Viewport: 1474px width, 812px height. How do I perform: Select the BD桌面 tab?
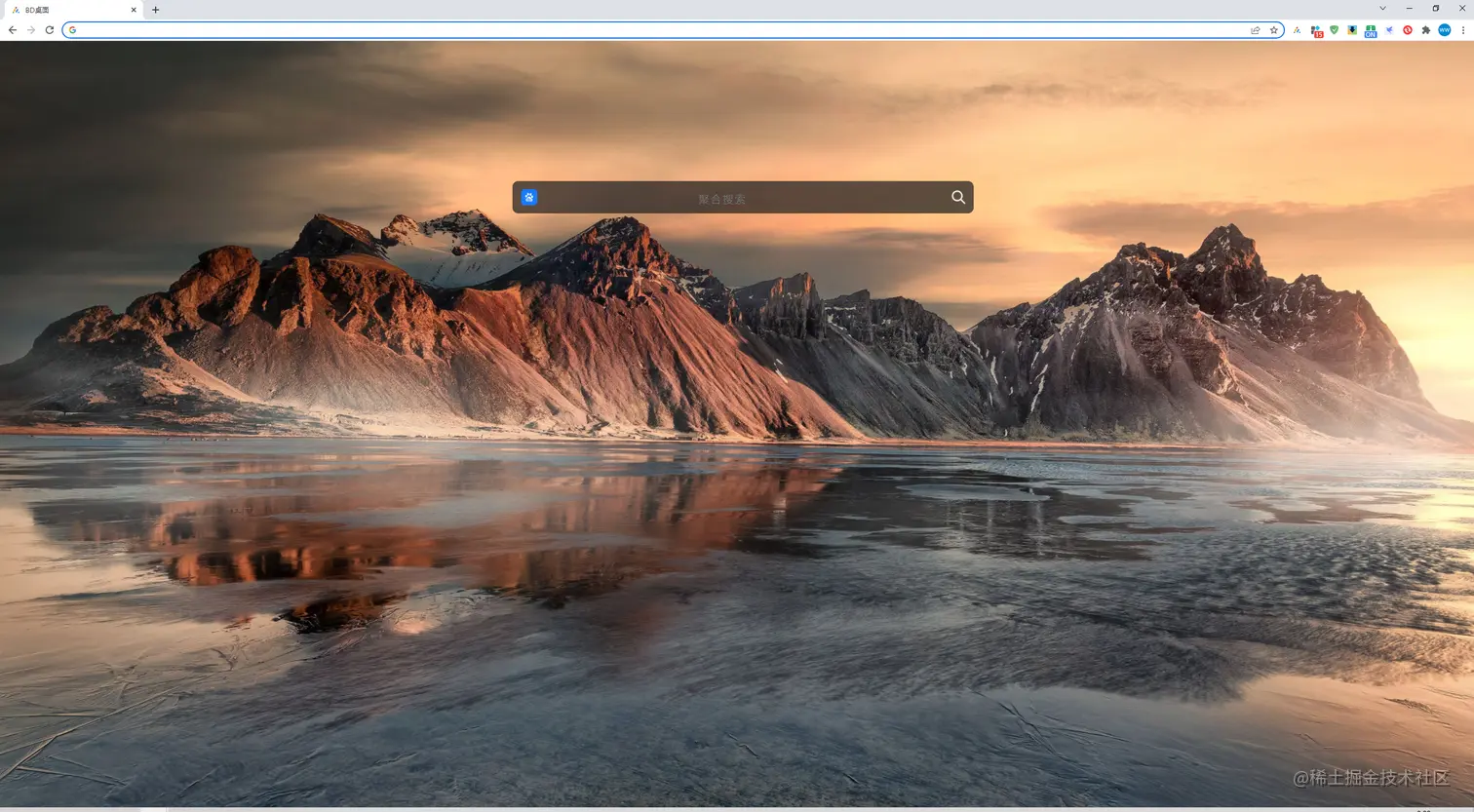coord(73,10)
